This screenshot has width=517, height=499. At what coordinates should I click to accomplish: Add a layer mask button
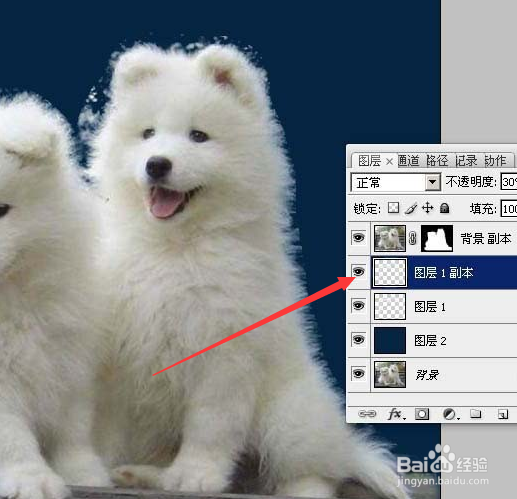coord(422,414)
